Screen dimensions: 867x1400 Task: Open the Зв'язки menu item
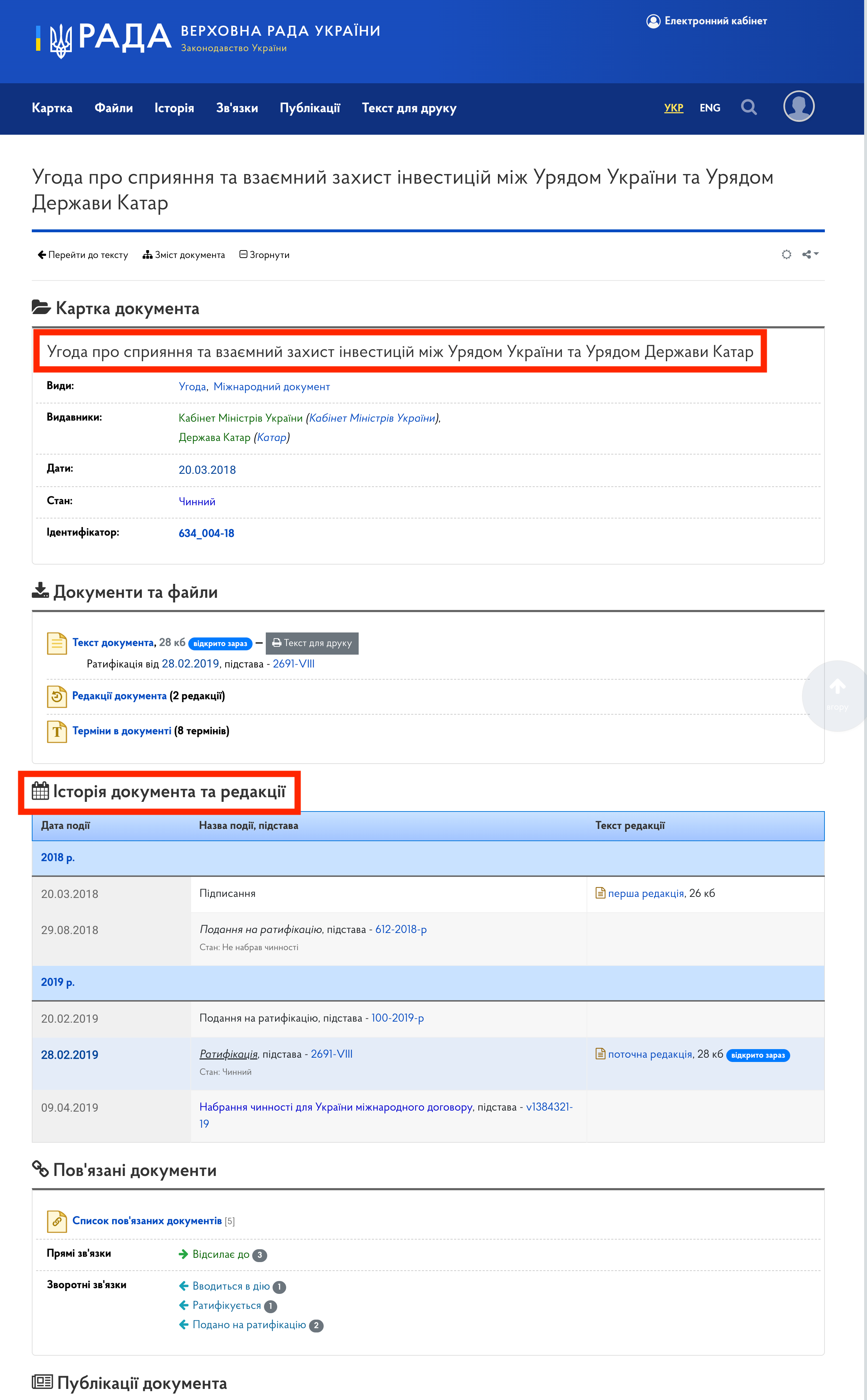point(237,108)
